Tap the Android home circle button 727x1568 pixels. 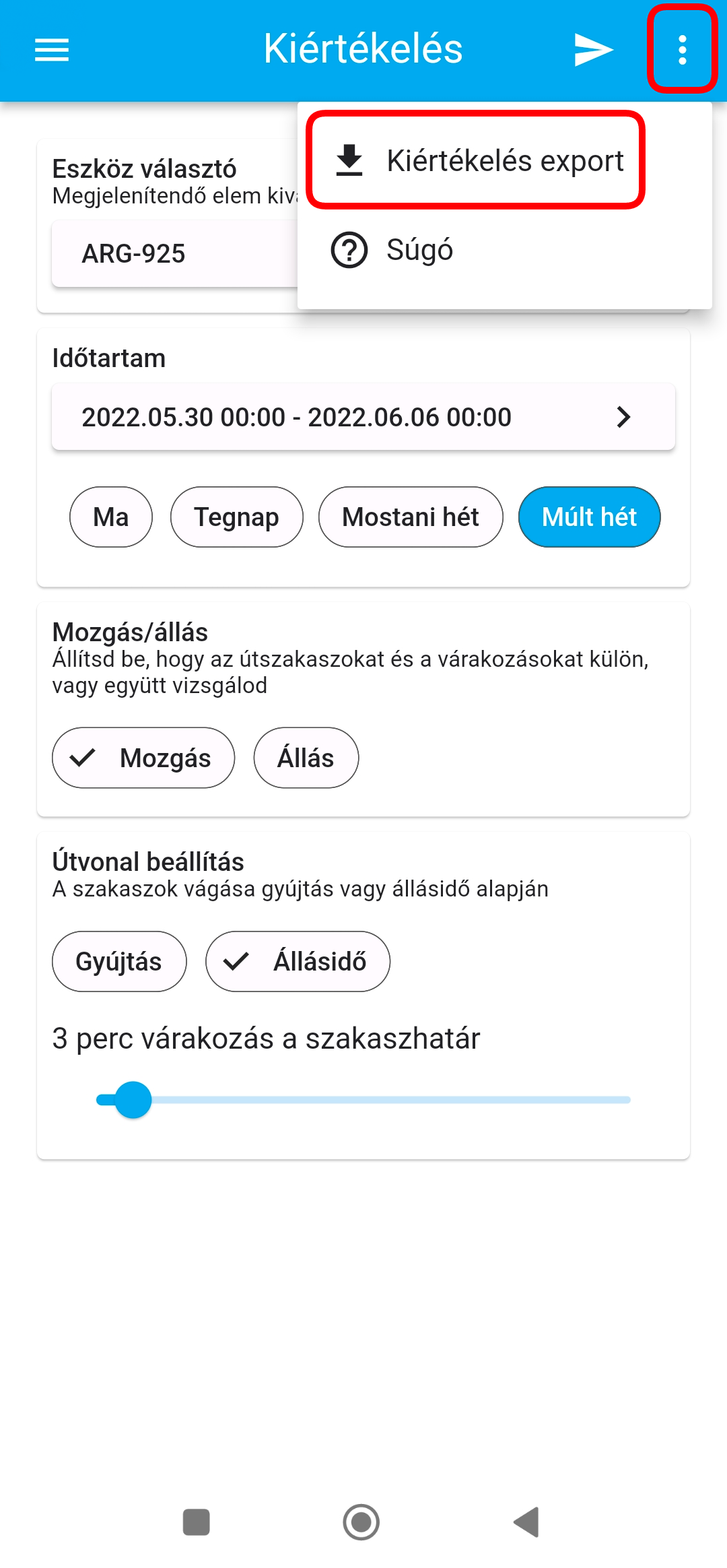361,1522
